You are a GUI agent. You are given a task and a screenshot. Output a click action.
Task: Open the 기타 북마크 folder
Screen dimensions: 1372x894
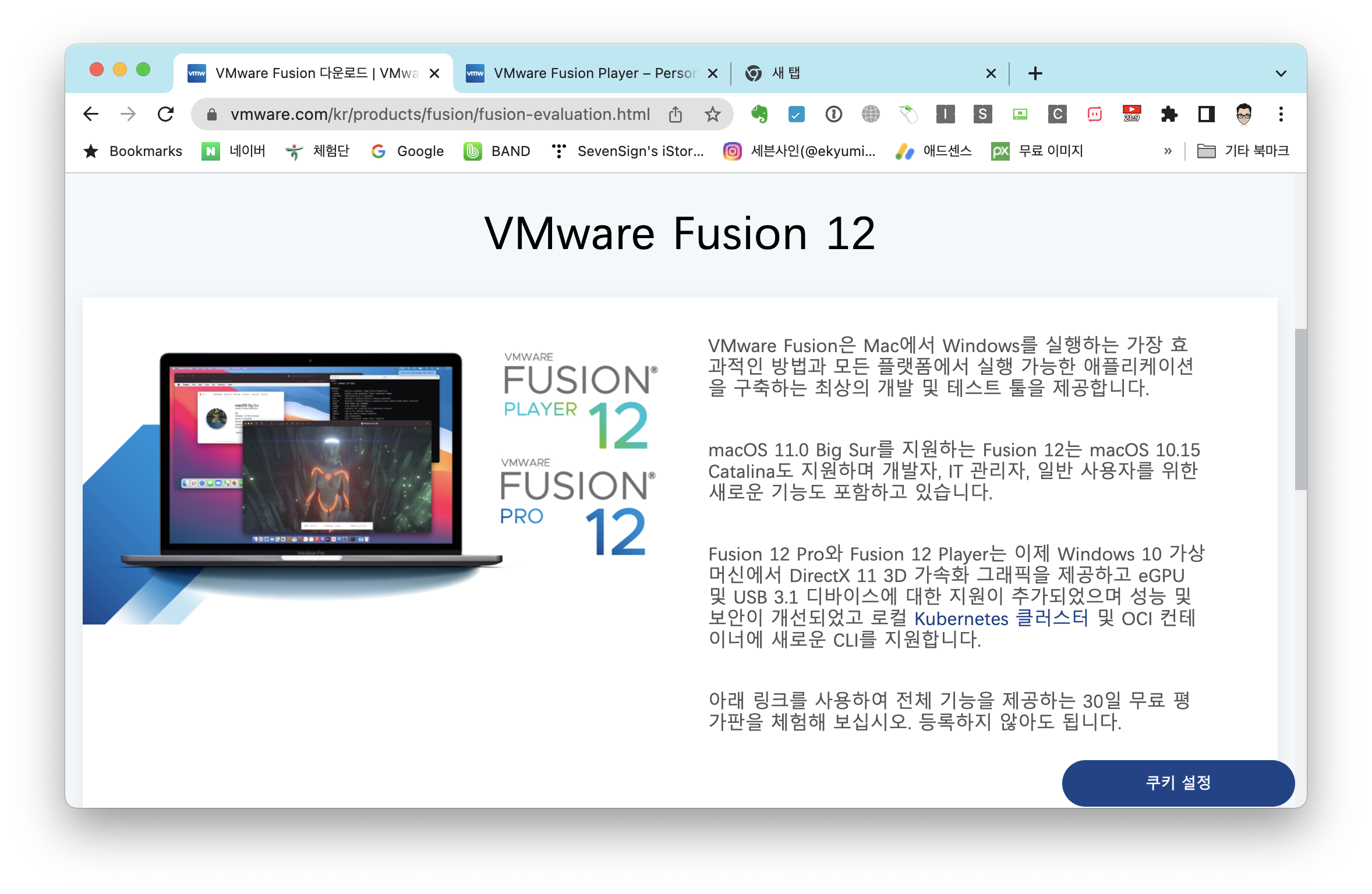point(1243,151)
